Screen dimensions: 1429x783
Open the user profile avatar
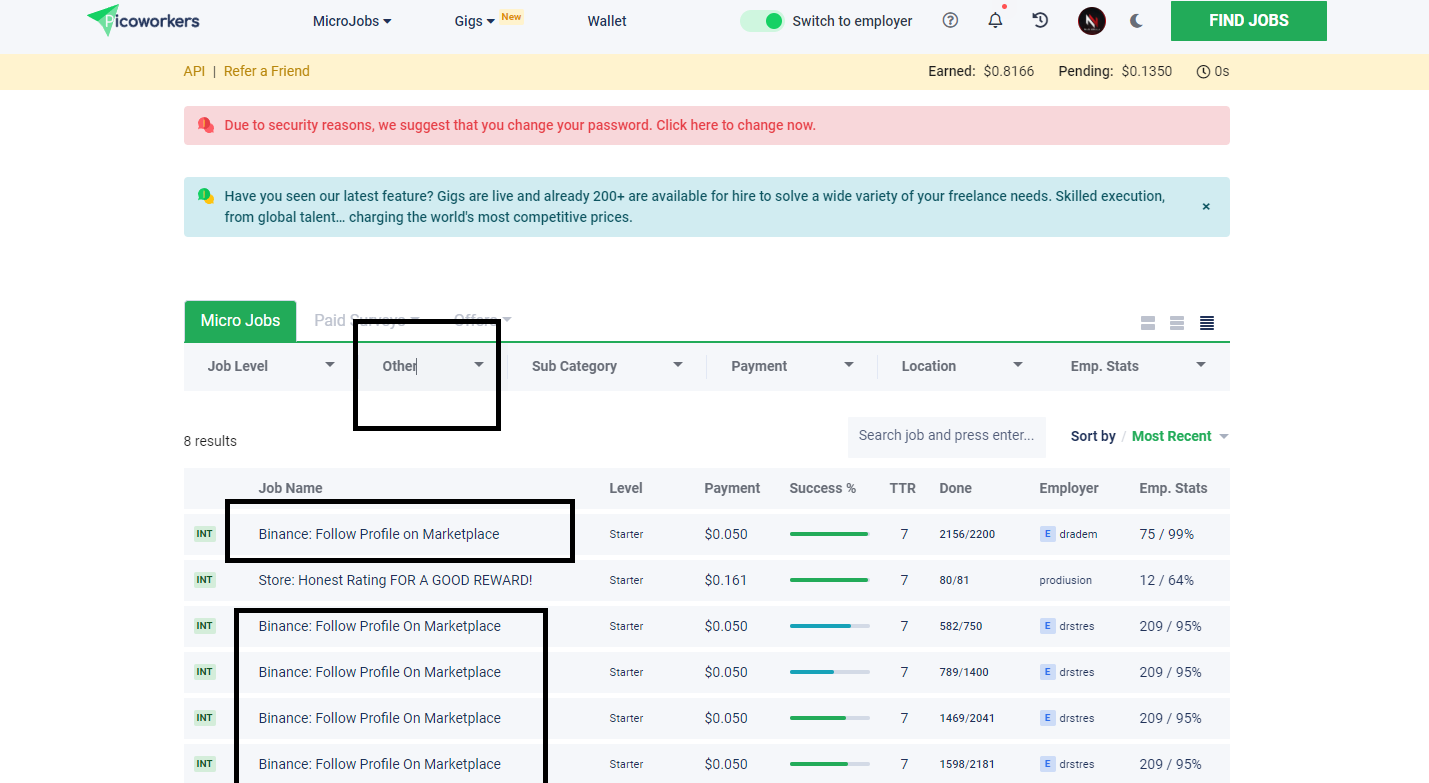tap(1092, 21)
